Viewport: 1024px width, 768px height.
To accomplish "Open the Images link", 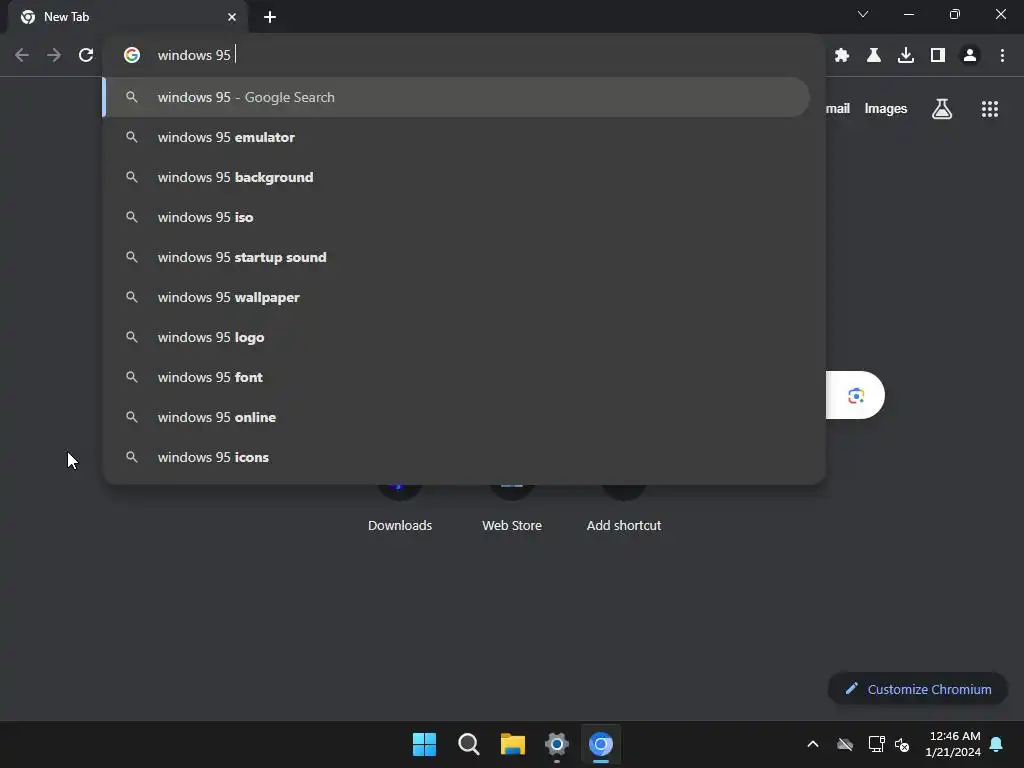I will click(886, 109).
